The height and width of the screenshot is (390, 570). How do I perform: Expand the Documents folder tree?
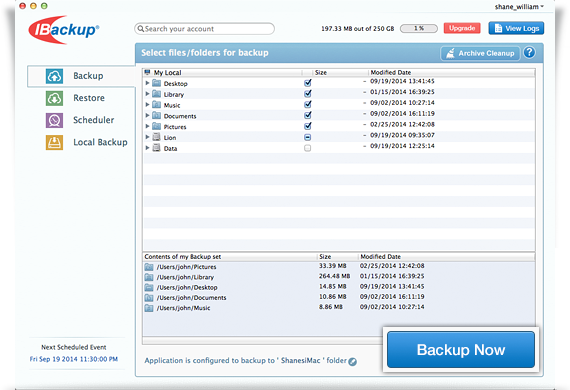[x=147, y=116]
